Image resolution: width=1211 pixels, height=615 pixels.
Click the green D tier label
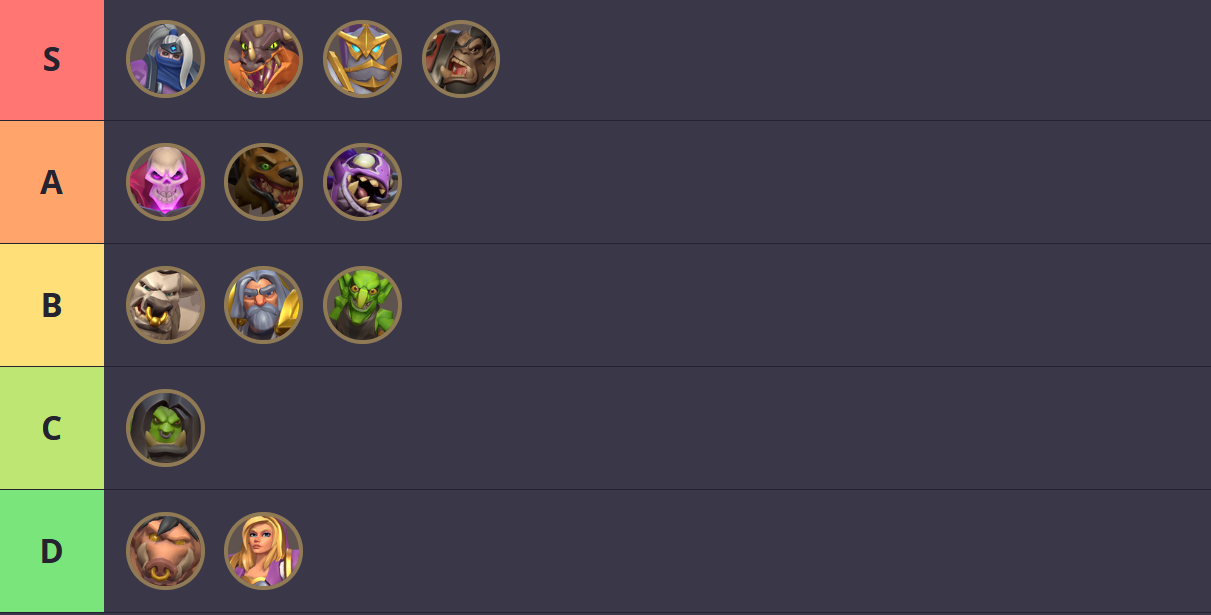(52, 551)
